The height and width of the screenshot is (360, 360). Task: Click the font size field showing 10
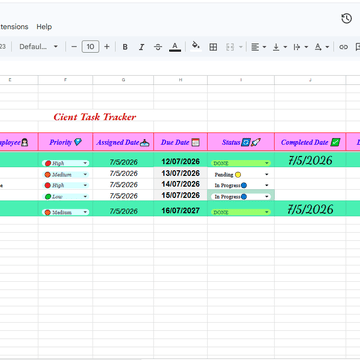click(x=90, y=47)
